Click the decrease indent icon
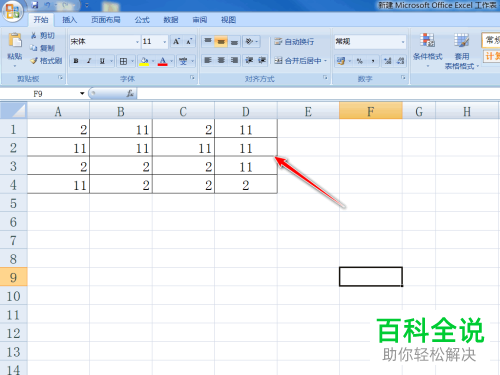500x375 pixels. [x=249, y=60]
